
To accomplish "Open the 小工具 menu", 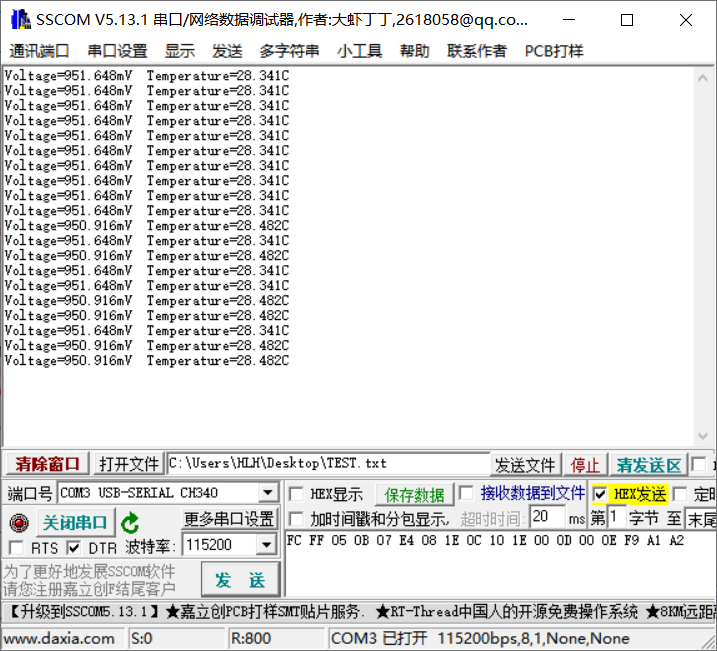I will click(x=358, y=51).
